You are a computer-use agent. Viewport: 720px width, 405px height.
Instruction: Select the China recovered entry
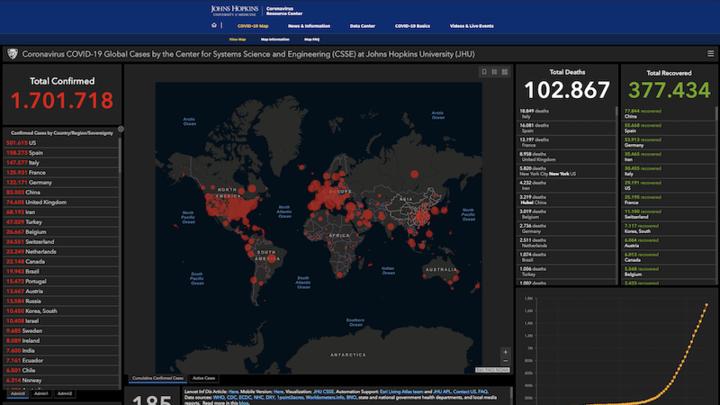pos(669,114)
